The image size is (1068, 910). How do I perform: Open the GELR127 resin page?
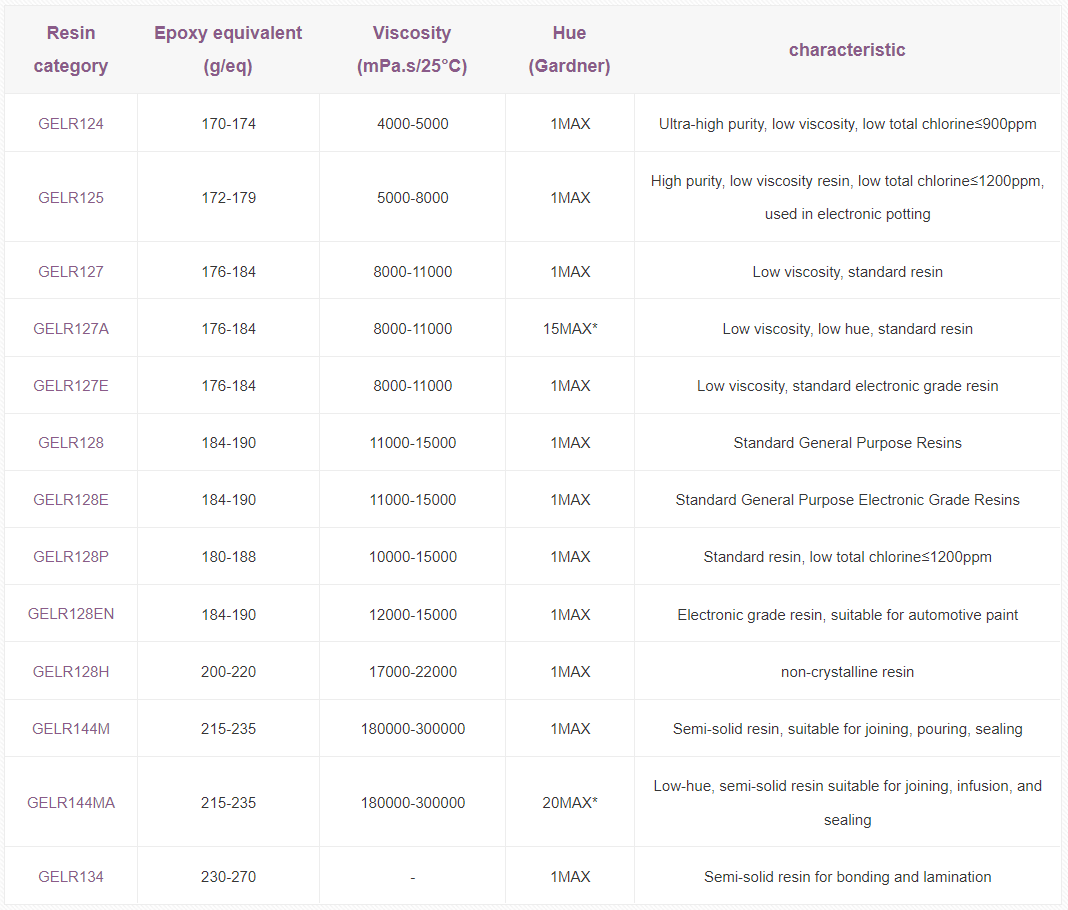[71, 272]
